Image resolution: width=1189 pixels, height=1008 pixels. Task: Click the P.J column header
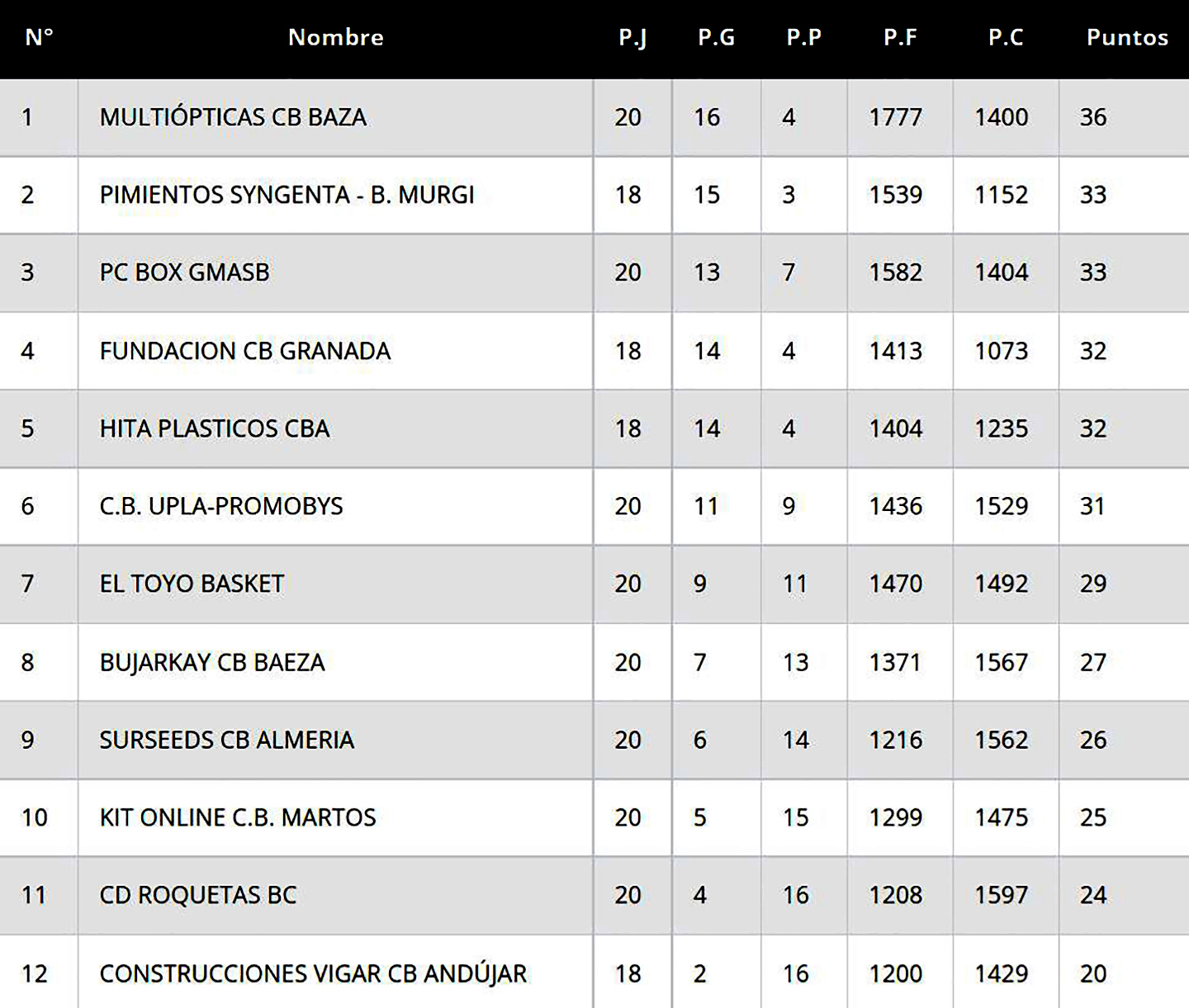point(632,37)
